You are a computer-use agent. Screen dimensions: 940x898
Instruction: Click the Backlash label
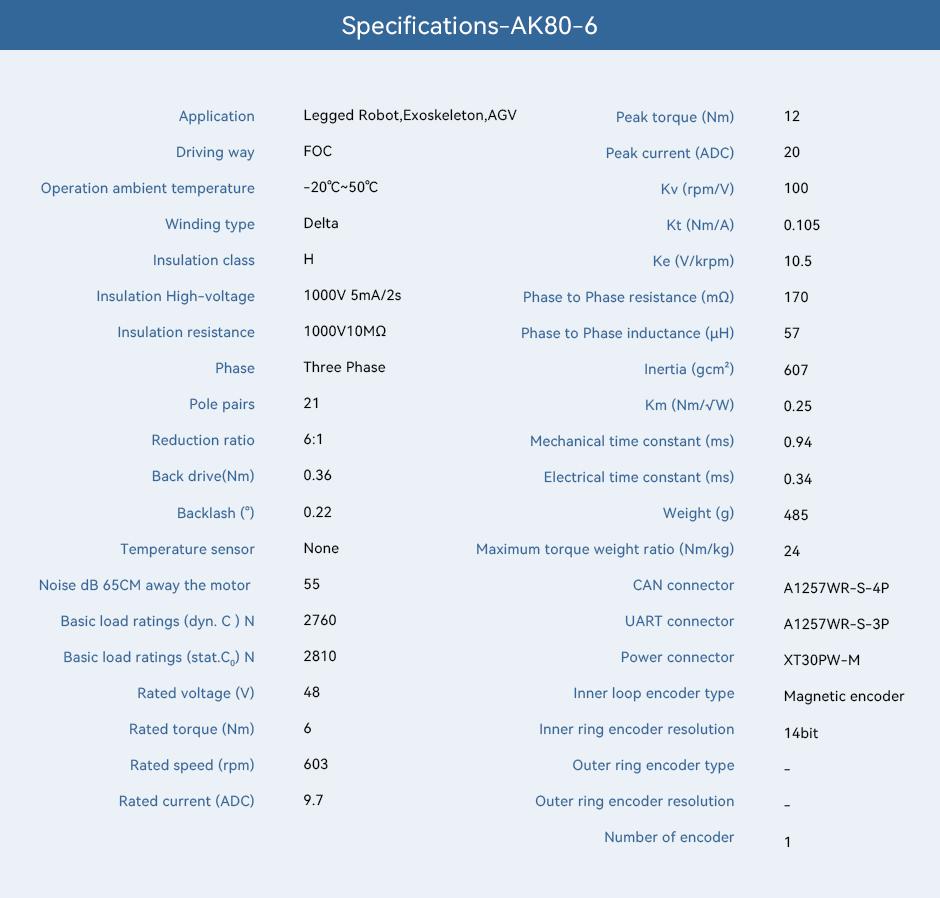(x=216, y=513)
